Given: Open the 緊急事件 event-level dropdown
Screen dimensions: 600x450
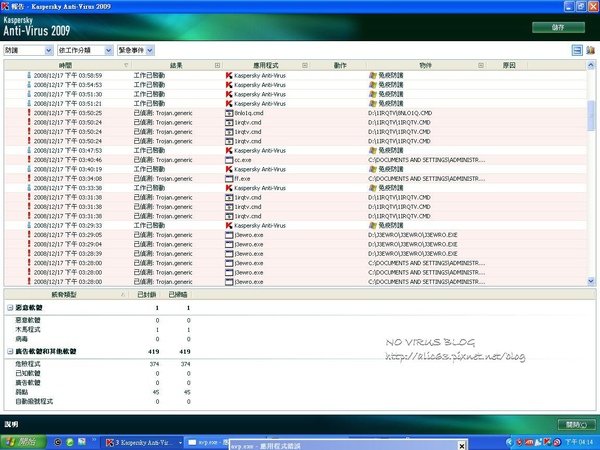Looking at the screenshot, I should (x=135, y=50).
